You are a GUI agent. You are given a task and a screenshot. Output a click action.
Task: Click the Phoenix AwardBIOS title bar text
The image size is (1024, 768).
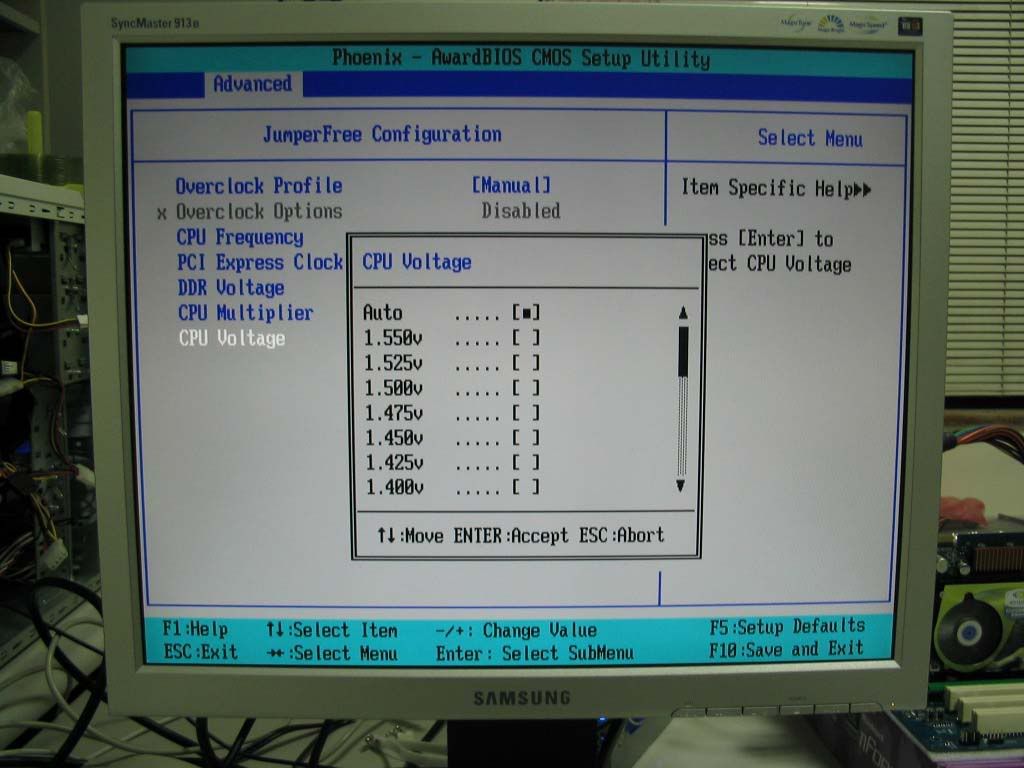(x=521, y=59)
